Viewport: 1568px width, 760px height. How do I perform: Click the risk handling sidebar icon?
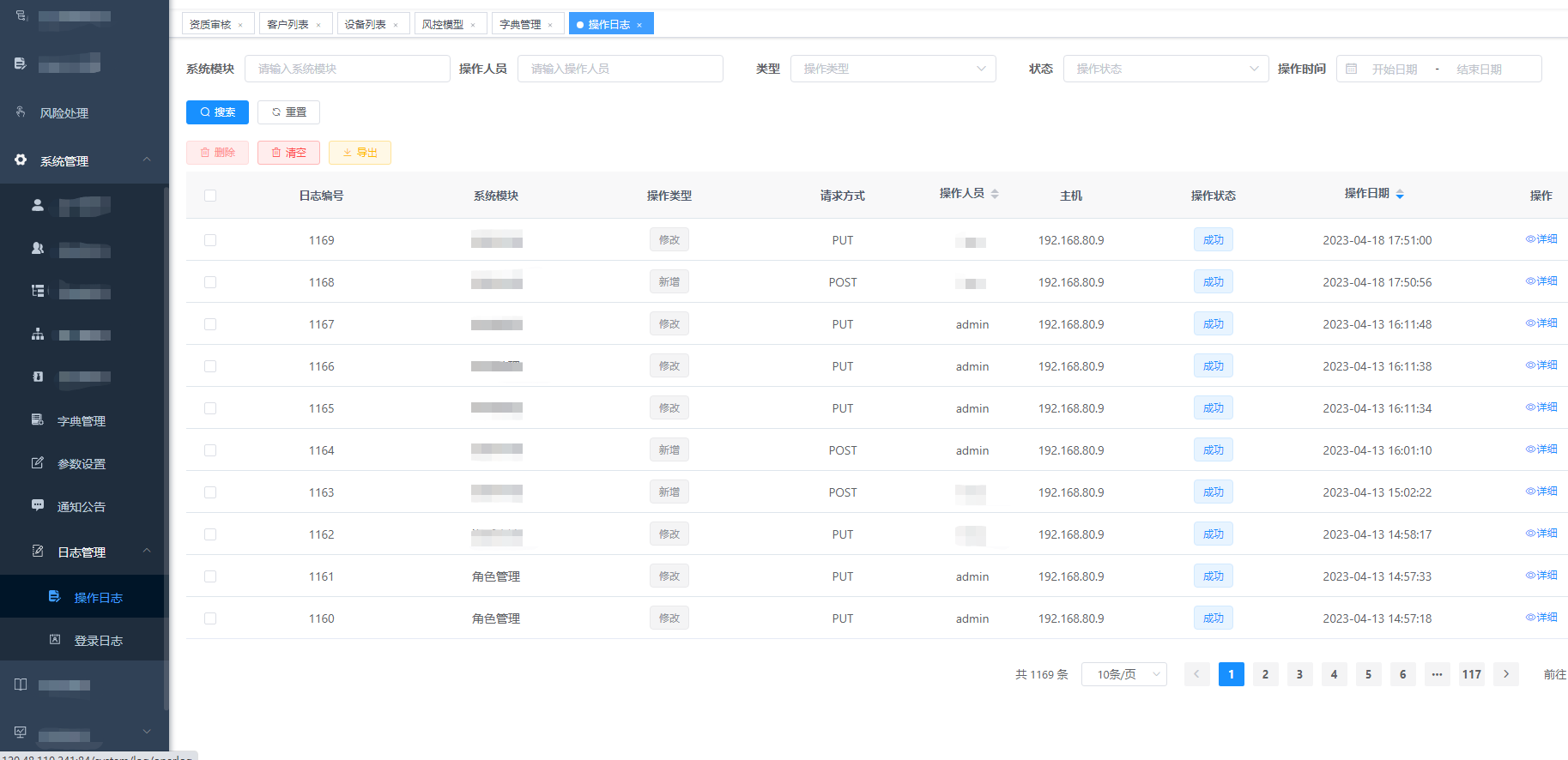21,112
